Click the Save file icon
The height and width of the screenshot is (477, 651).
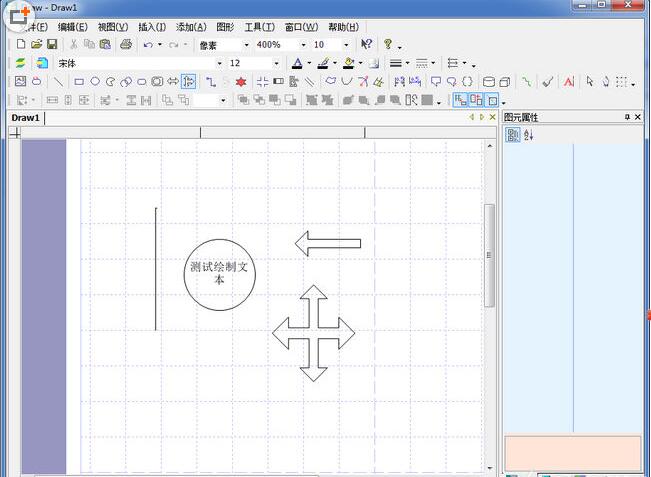[52, 45]
